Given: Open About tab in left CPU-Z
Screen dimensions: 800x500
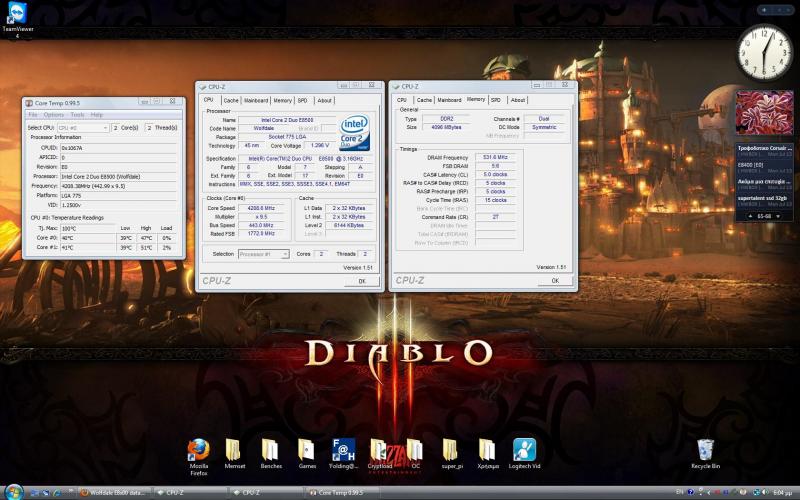Looking at the screenshot, I should tap(324, 101).
